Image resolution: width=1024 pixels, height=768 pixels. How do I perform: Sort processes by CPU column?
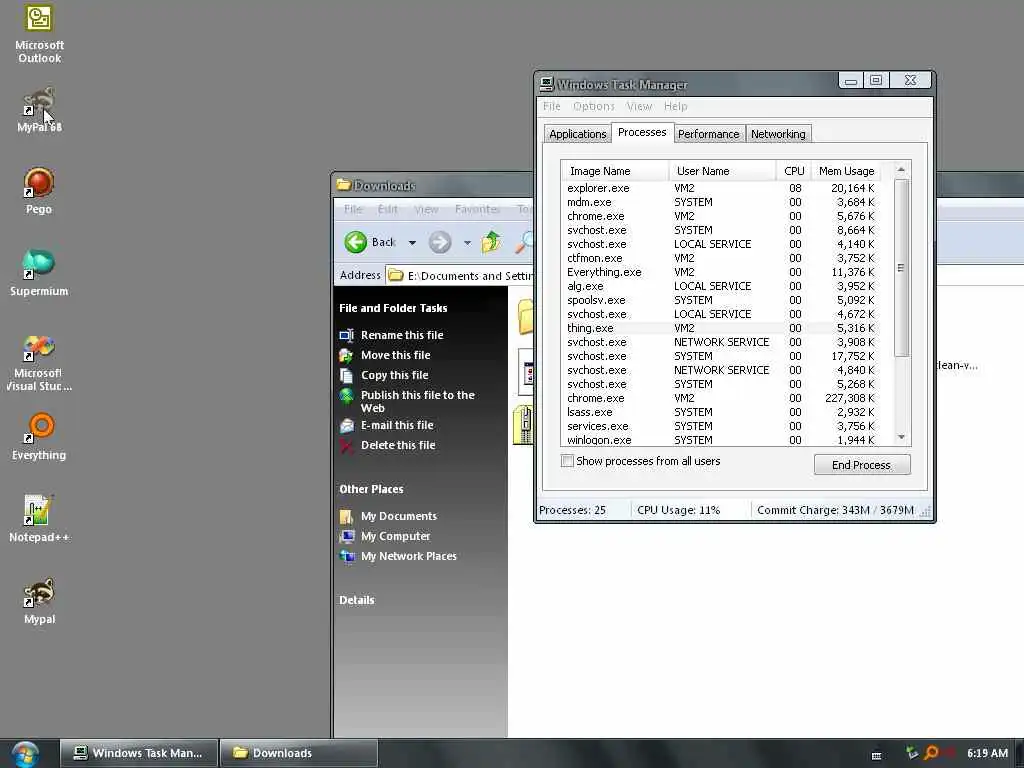(x=793, y=171)
